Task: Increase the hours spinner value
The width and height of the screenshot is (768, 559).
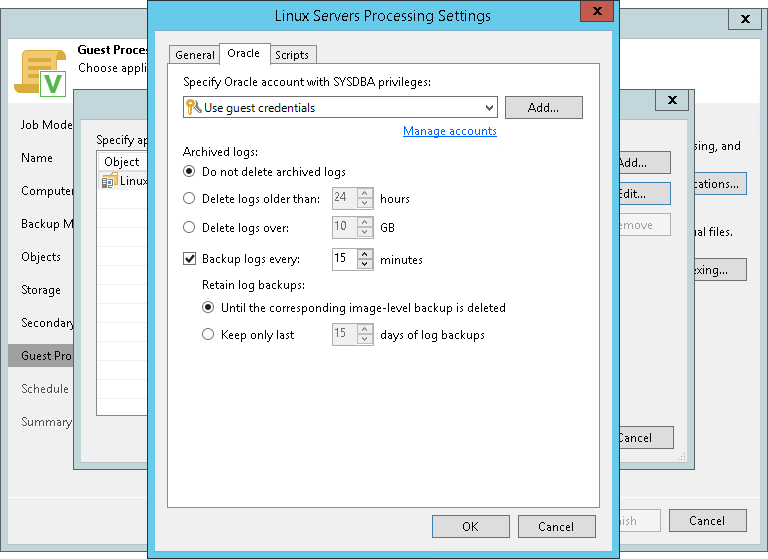Action: (365, 193)
